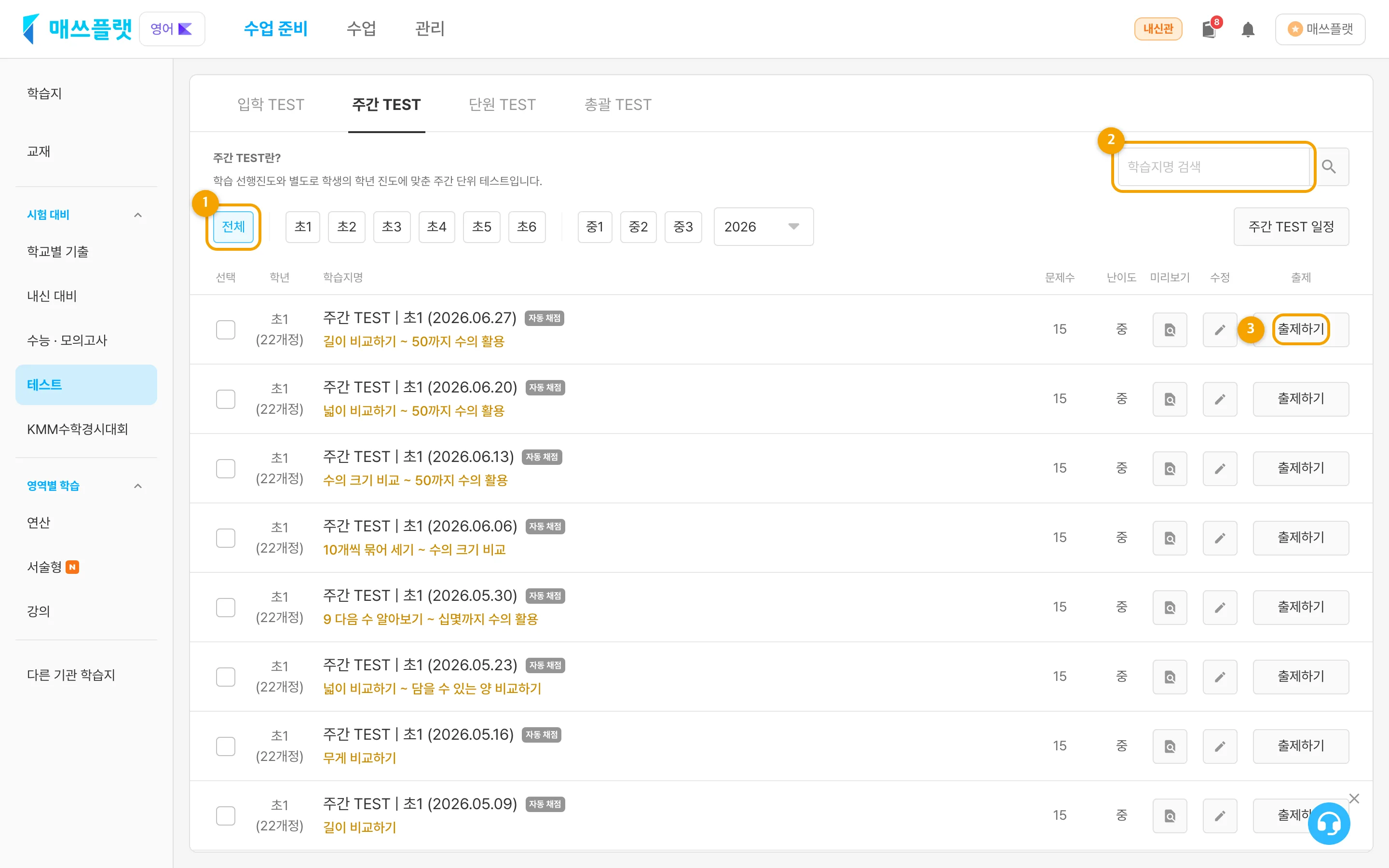Select checkbox for 2026.05.23 test
The image size is (1389, 868).
[x=226, y=677]
